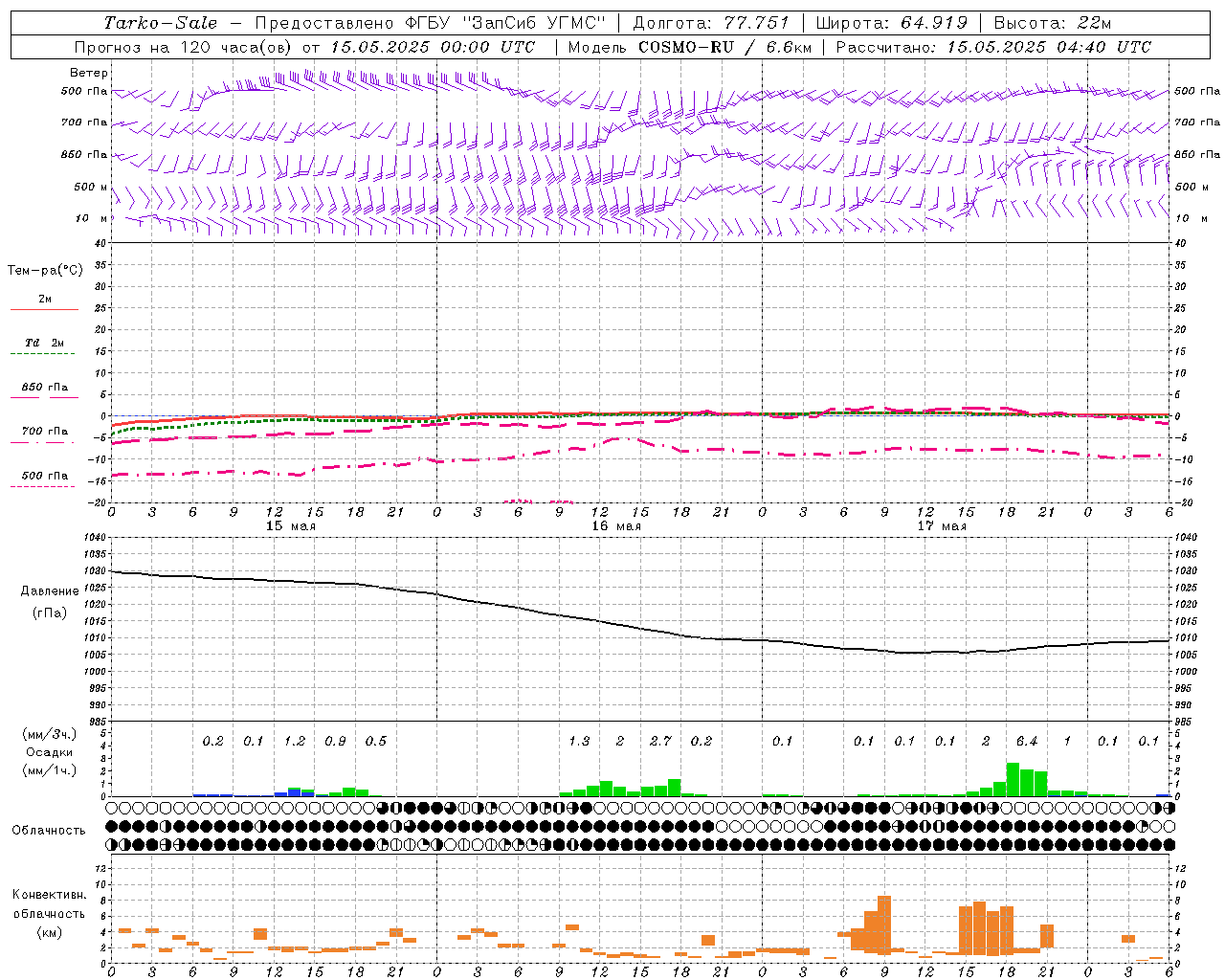Image resolution: width=1225 pixels, height=980 pixels.
Task: Click the "(мм/3ч.)" unit label
Action: (49, 734)
